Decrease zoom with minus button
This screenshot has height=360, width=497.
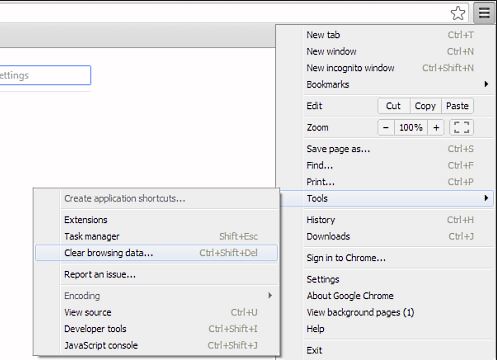click(386, 127)
